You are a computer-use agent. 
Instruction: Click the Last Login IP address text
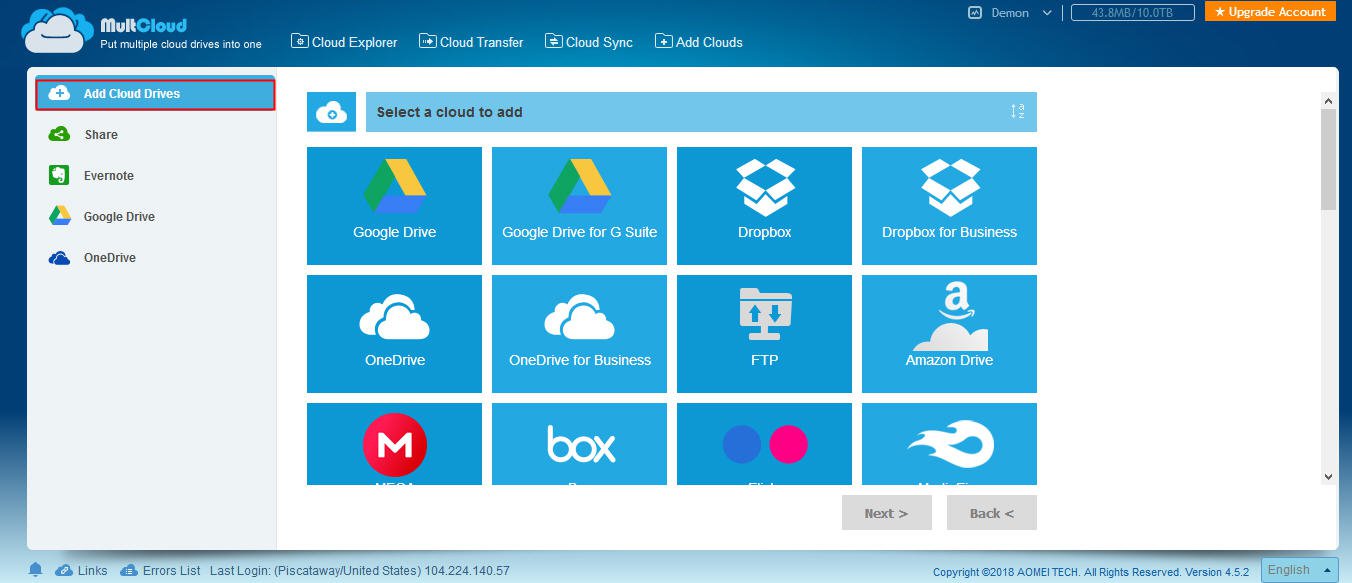467,571
